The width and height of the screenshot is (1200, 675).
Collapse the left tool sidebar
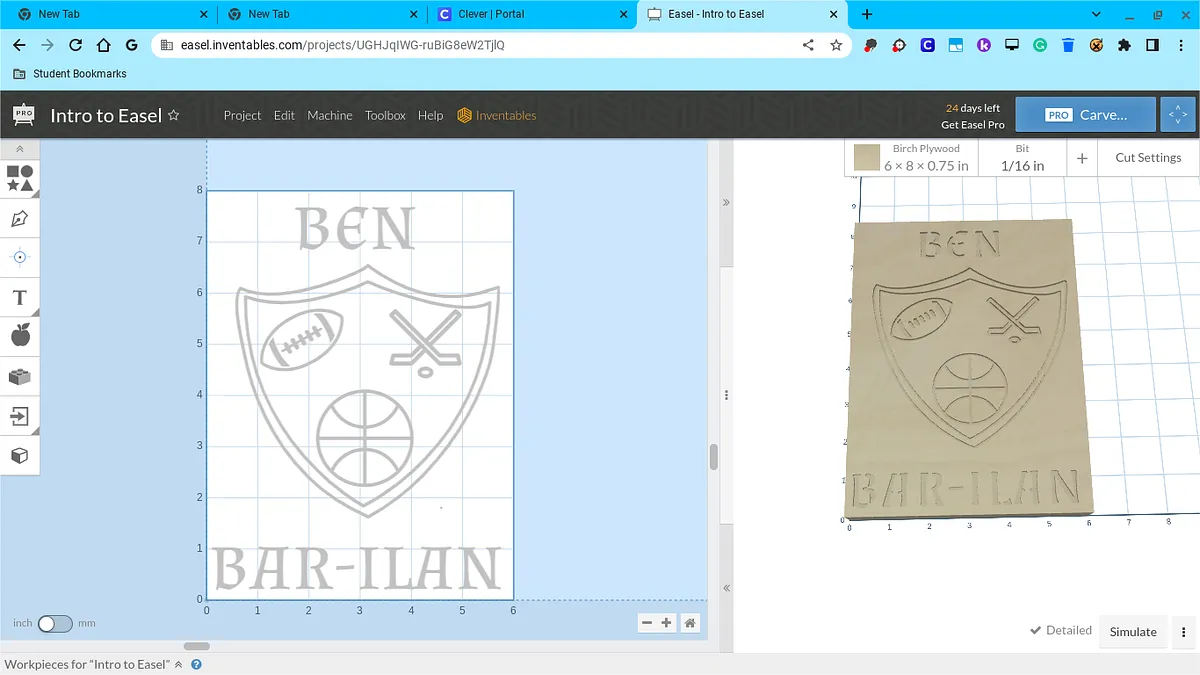[20, 149]
